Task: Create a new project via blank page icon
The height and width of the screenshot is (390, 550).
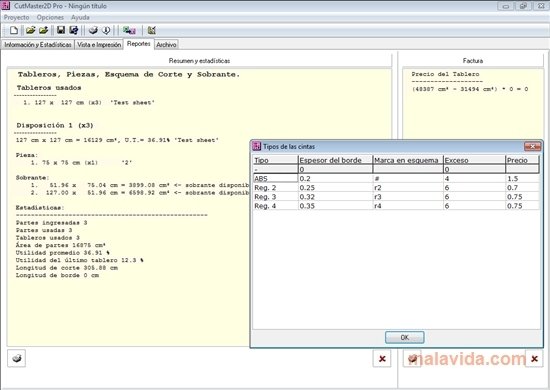Action: pyautogui.click(x=14, y=31)
